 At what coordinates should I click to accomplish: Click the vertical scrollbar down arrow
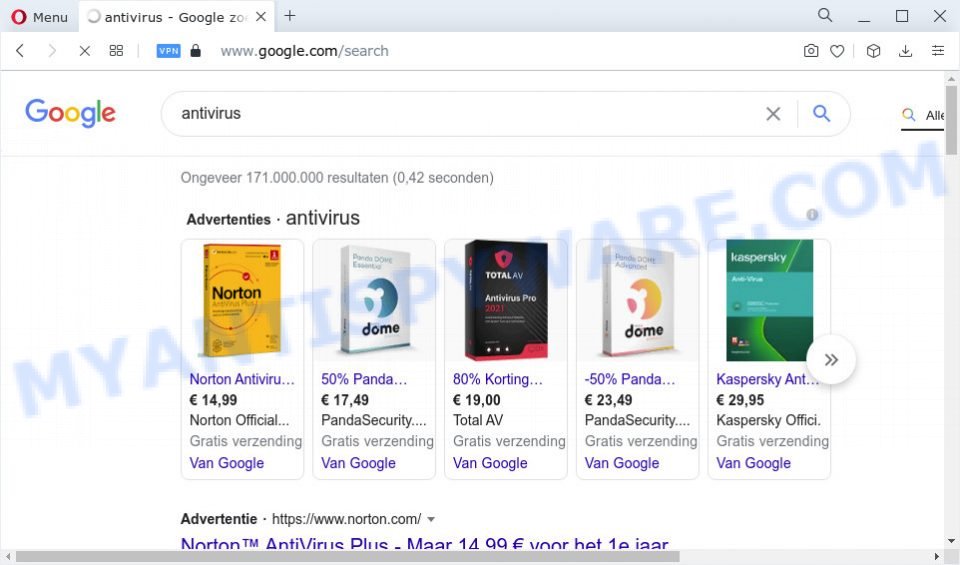pyautogui.click(x=951, y=541)
